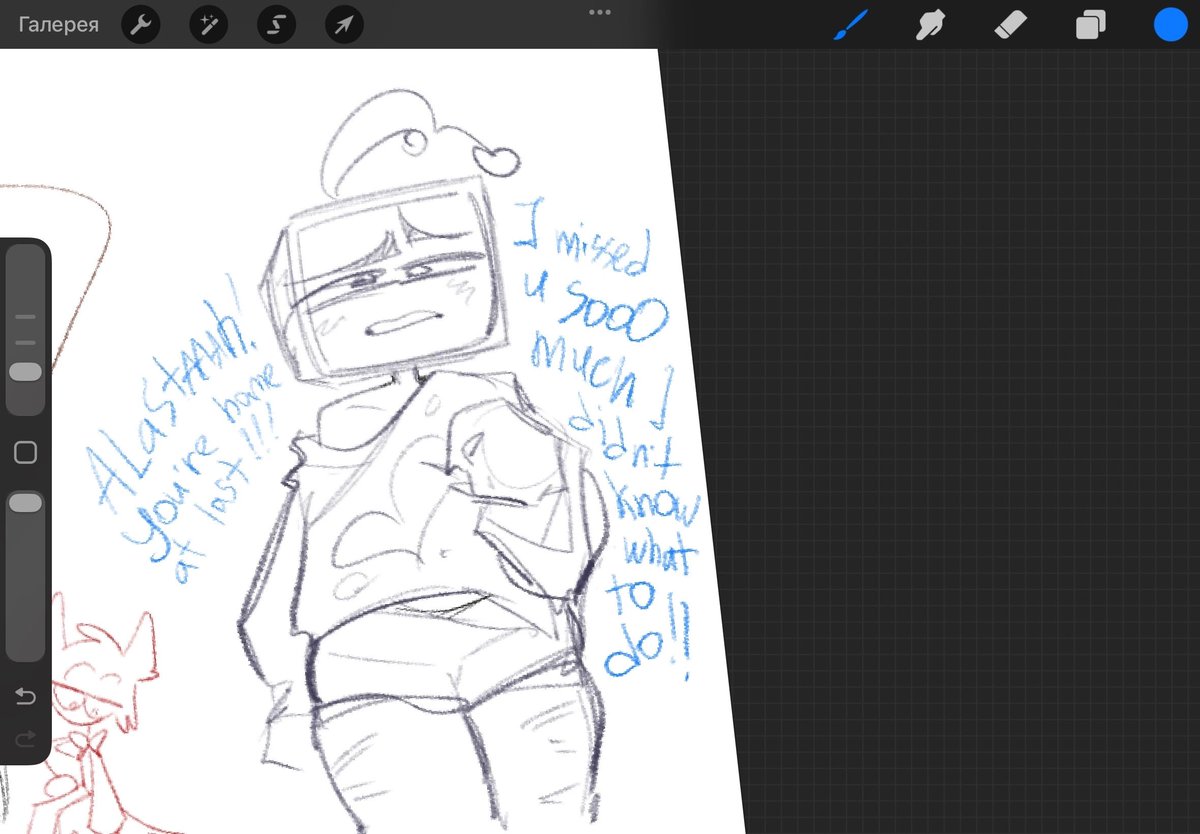Select the Eraser tool
The image size is (1200, 834).
(1011, 25)
